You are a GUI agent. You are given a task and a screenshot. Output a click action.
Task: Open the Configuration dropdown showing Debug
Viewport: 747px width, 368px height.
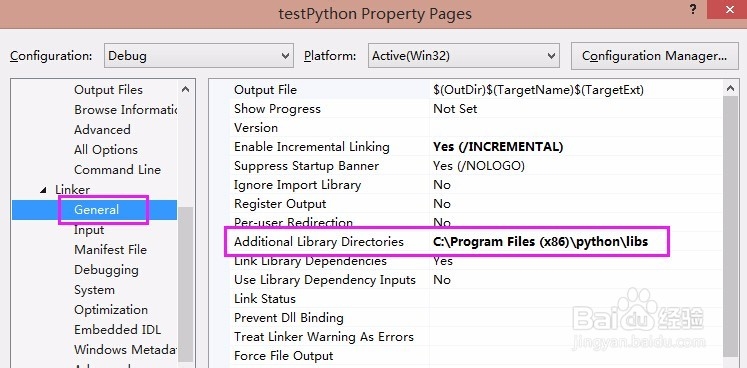click(x=199, y=56)
